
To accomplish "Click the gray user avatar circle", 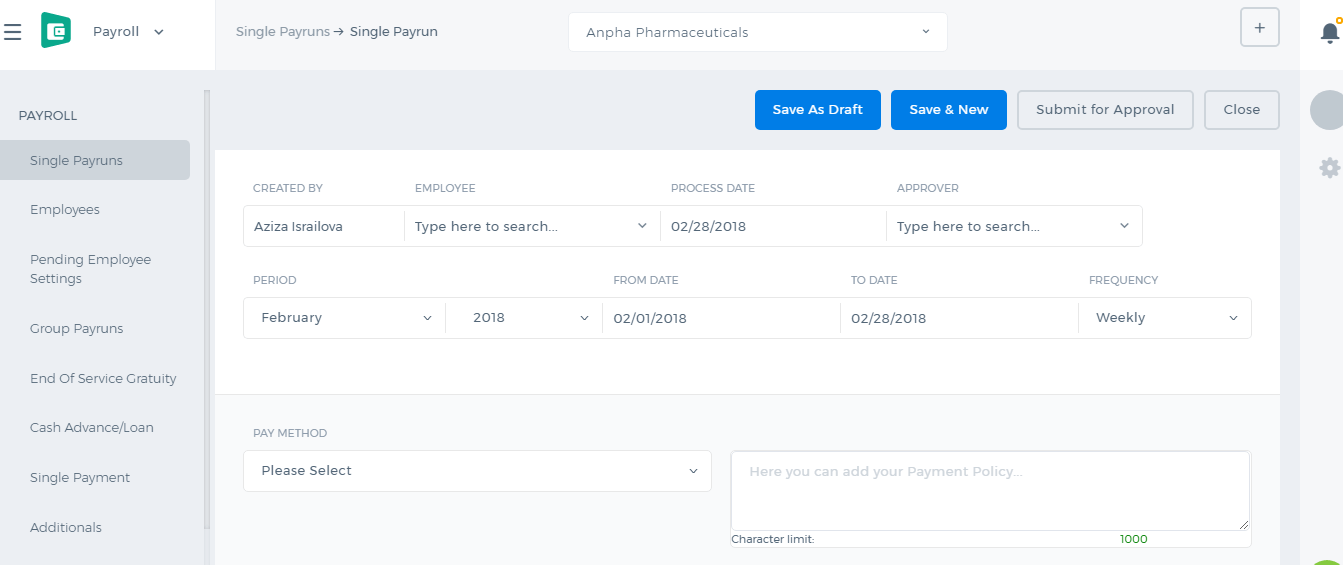I will click(1327, 110).
